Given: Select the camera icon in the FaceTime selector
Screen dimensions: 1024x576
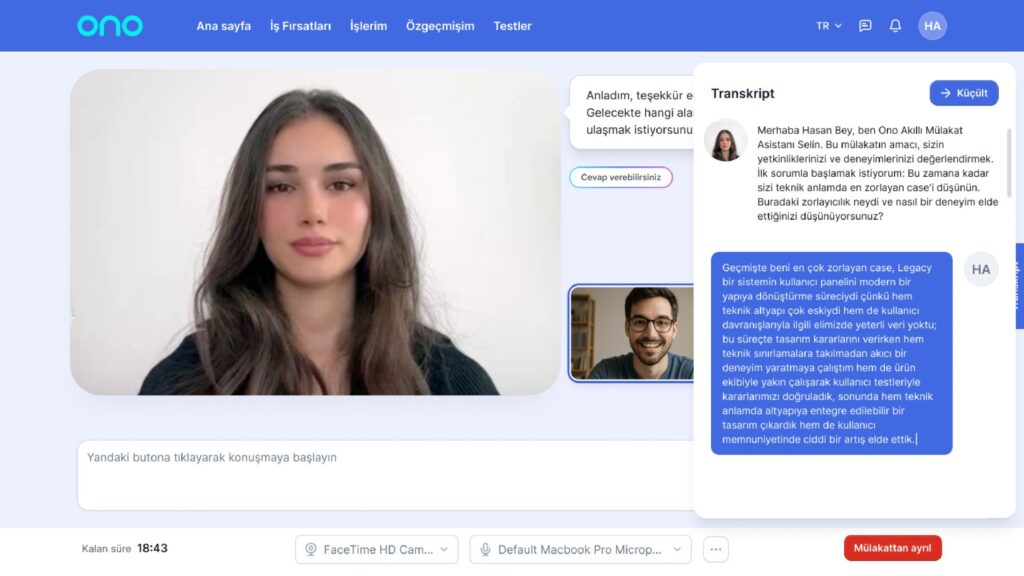Looking at the screenshot, I should (x=310, y=549).
